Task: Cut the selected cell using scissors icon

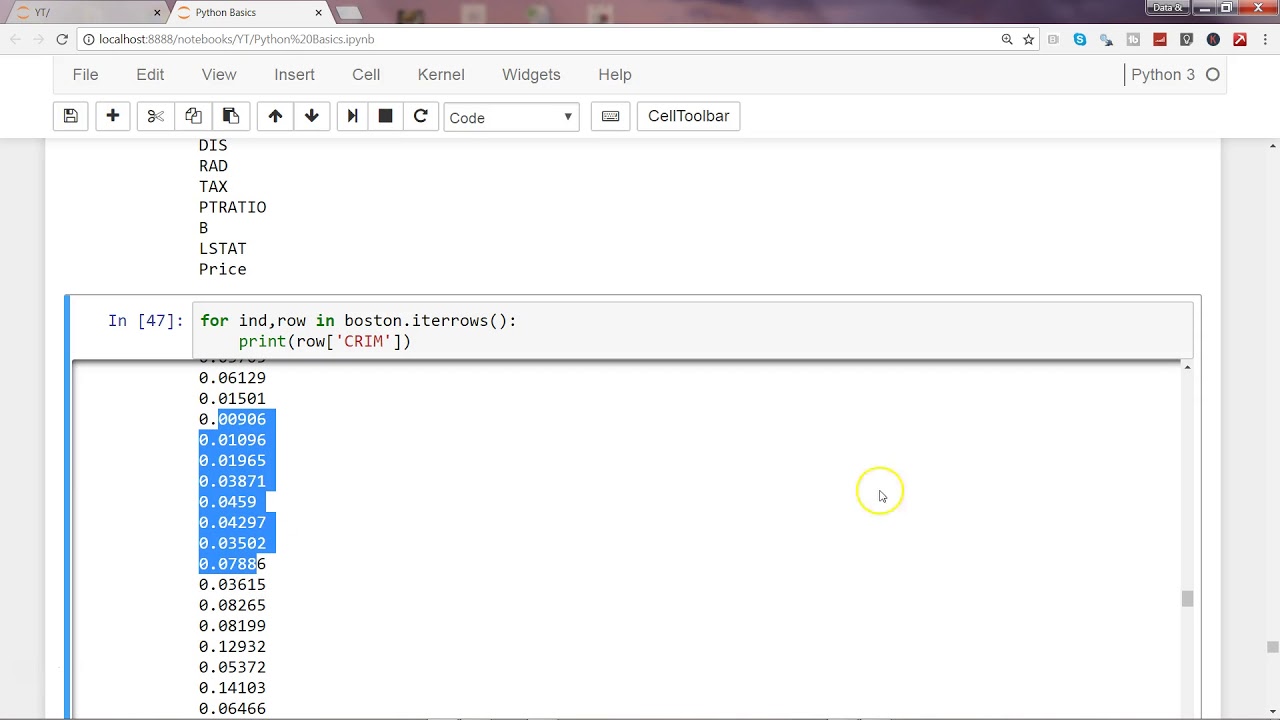Action: tap(155, 116)
